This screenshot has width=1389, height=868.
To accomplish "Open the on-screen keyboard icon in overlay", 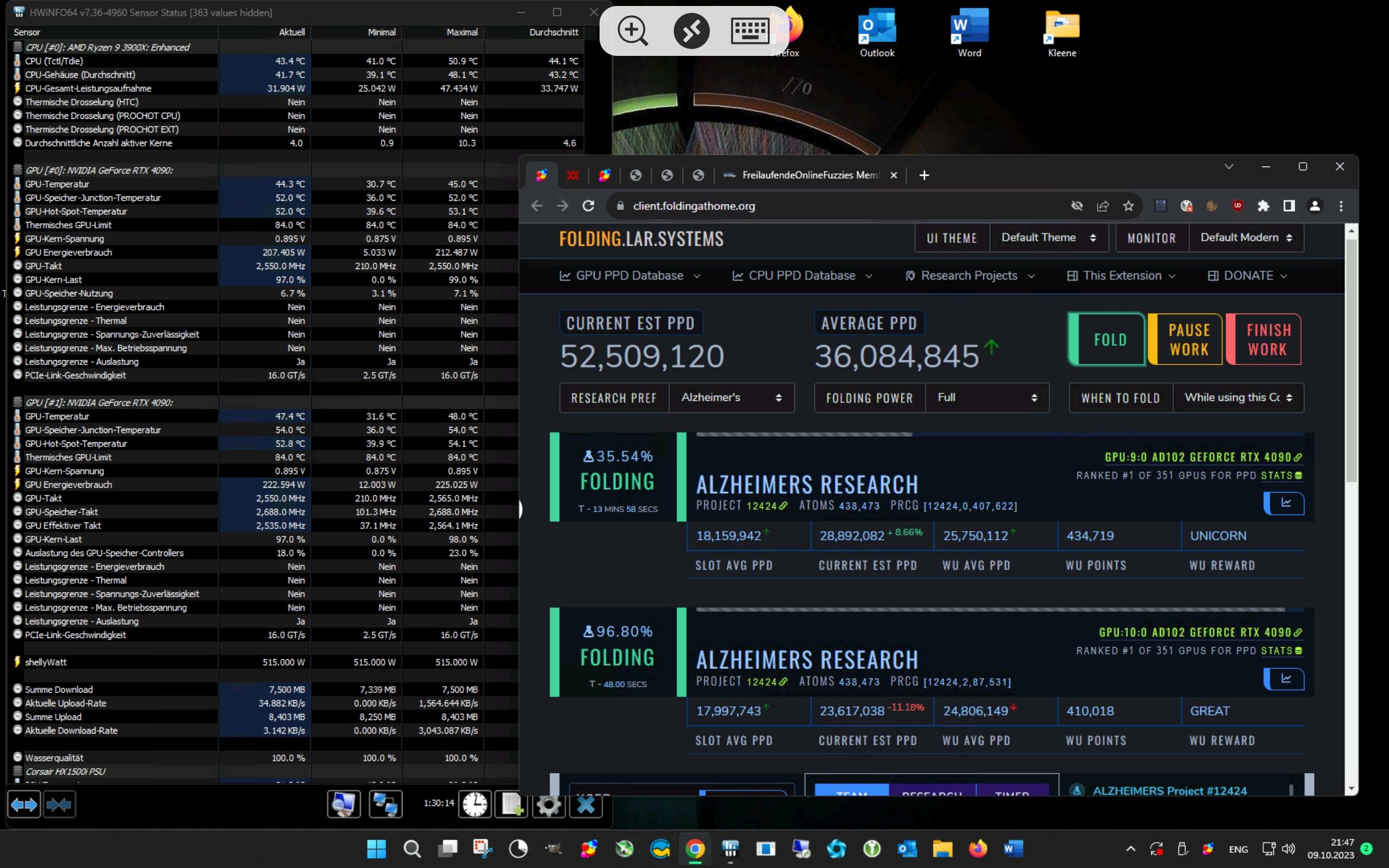I will point(750,30).
